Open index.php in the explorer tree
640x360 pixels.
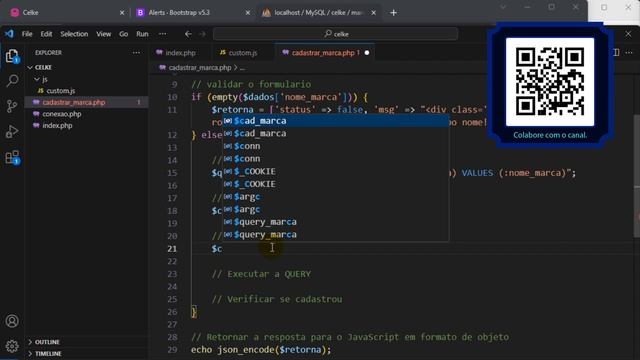click(x=86, y=125)
